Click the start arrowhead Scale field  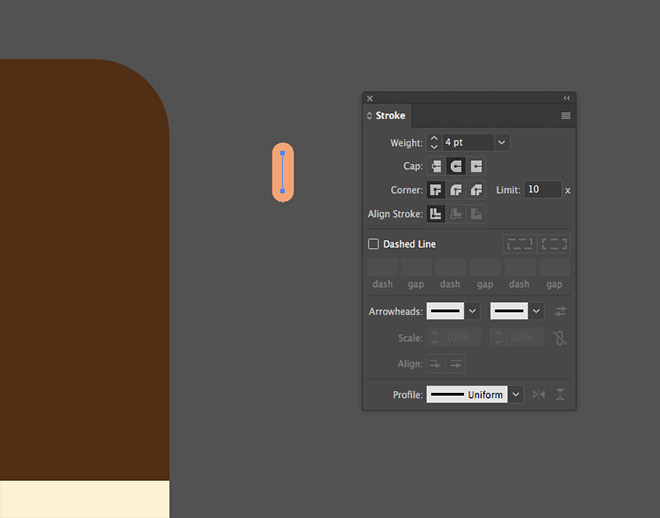click(461, 337)
